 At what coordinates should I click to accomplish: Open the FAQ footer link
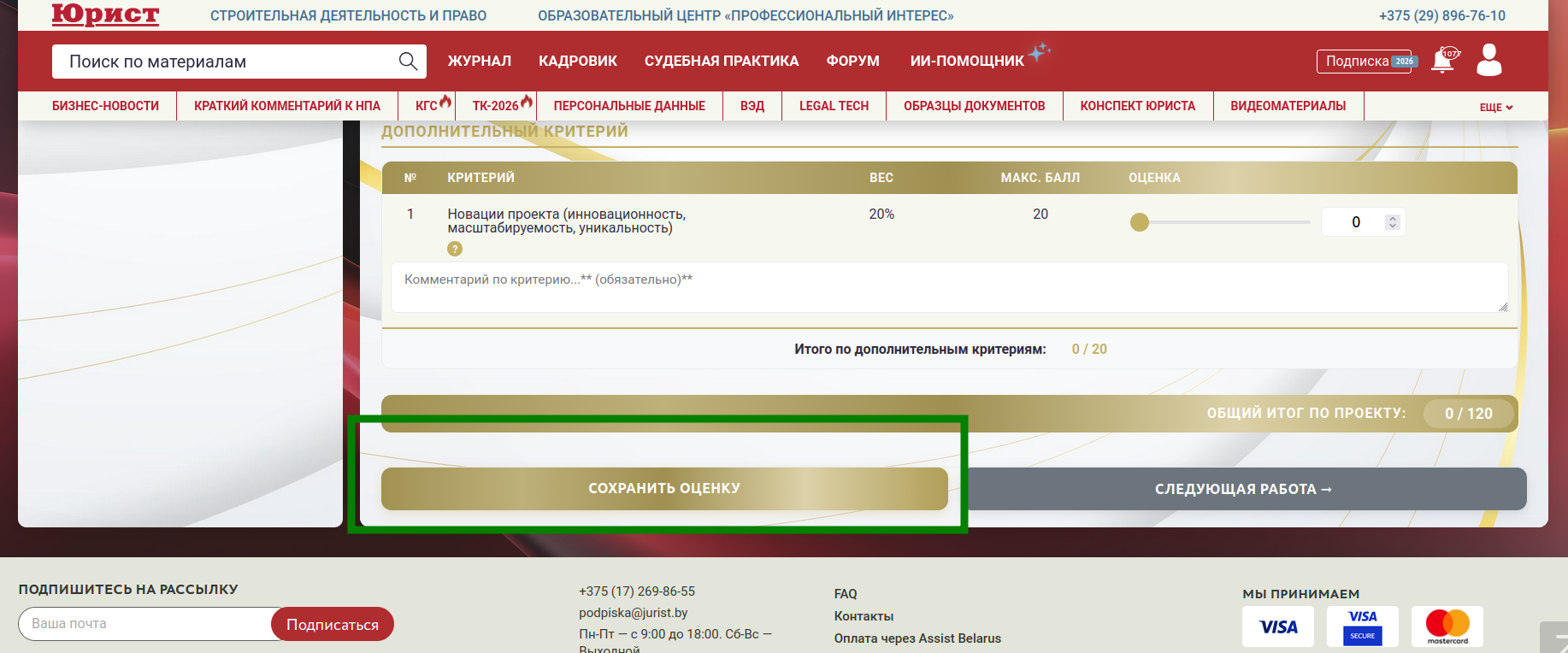coord(845,594)
